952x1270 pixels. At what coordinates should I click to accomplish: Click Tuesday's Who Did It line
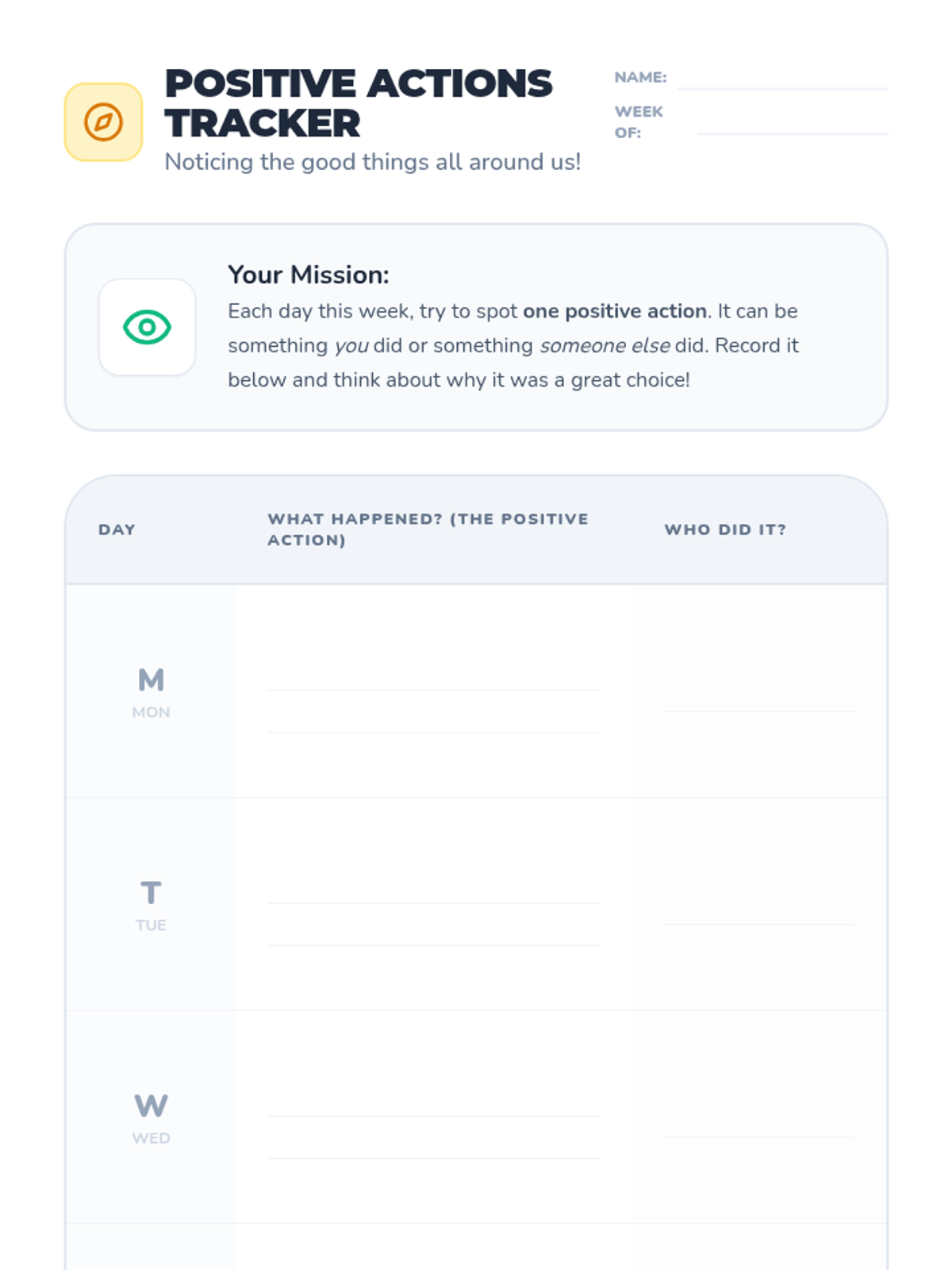click(758, 924)
